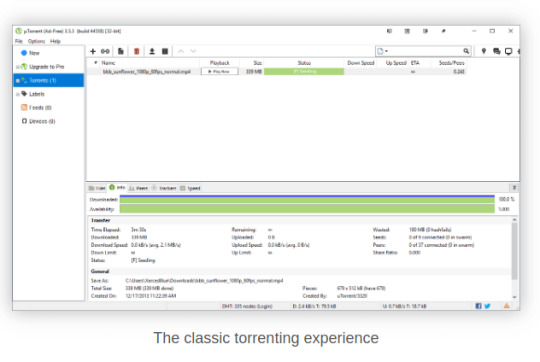Click the green Seeding status progress bar
This screenshot has height=362, width=540.
(x=304, y=72)
